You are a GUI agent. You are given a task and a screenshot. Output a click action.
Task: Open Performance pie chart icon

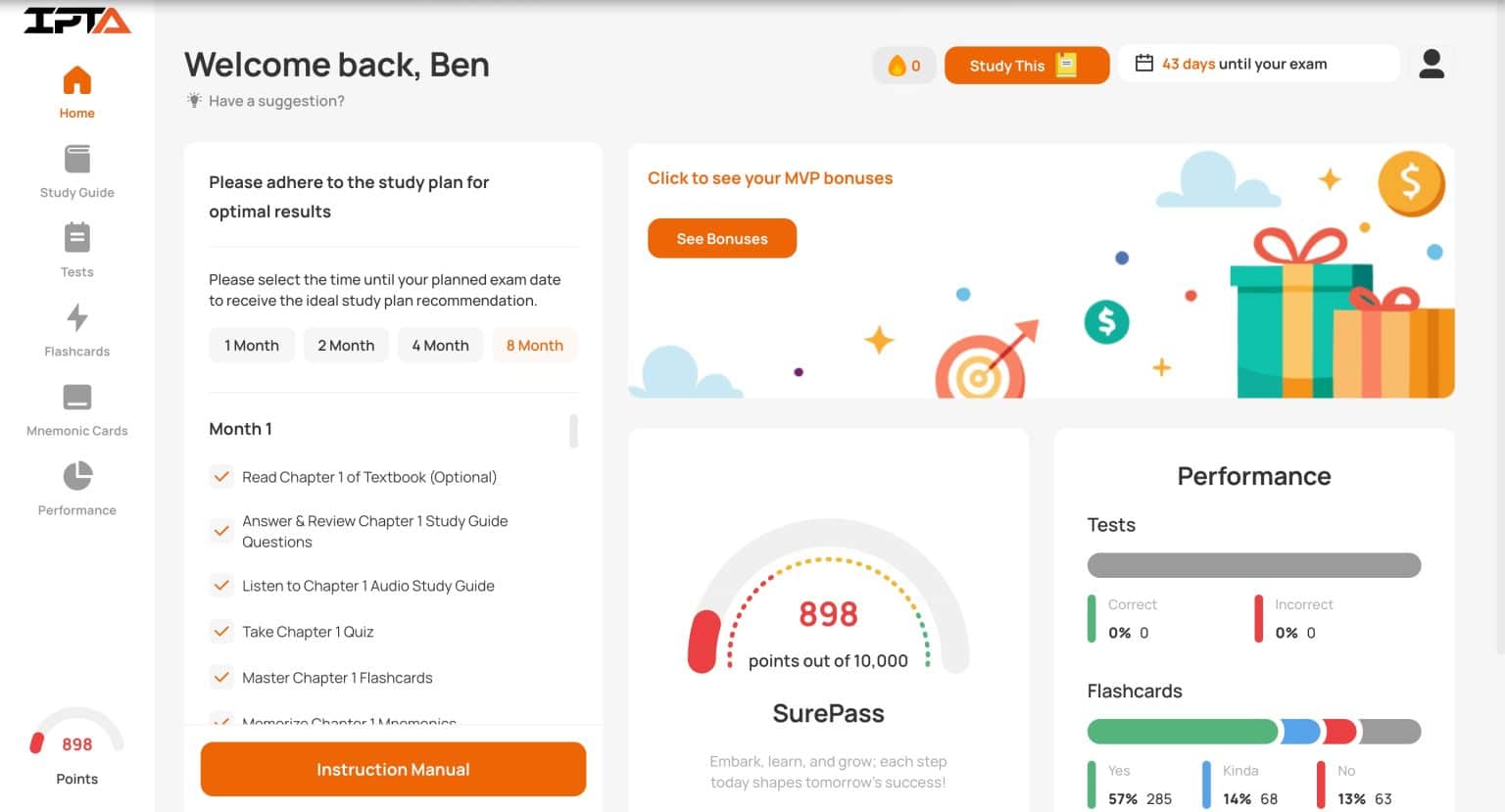pos(76,477)
